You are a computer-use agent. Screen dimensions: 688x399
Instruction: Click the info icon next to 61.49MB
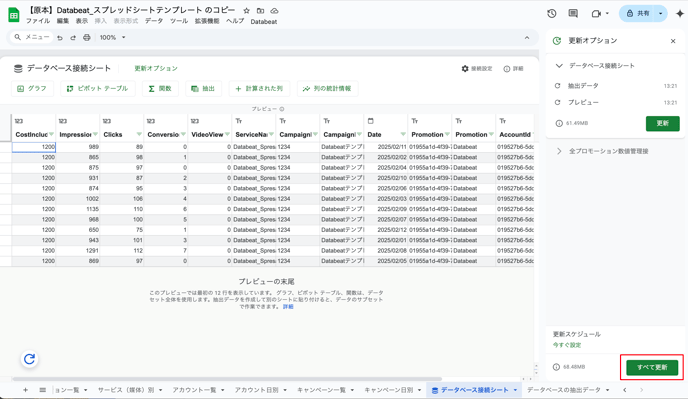[559, 123]
